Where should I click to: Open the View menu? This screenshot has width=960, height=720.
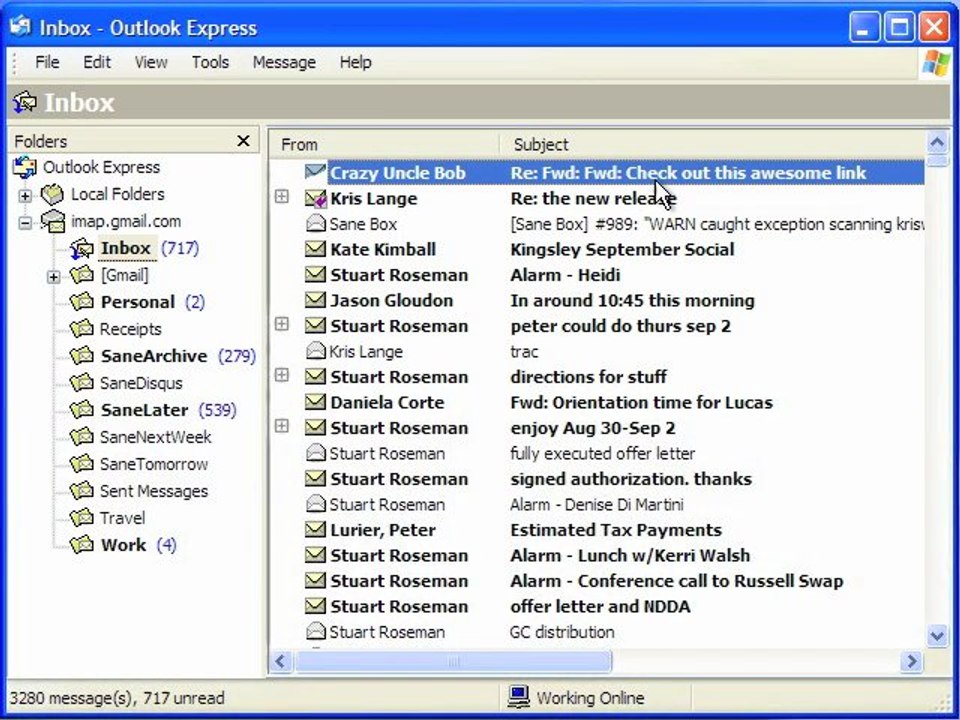pyautogui.click(x=151, y=62)
